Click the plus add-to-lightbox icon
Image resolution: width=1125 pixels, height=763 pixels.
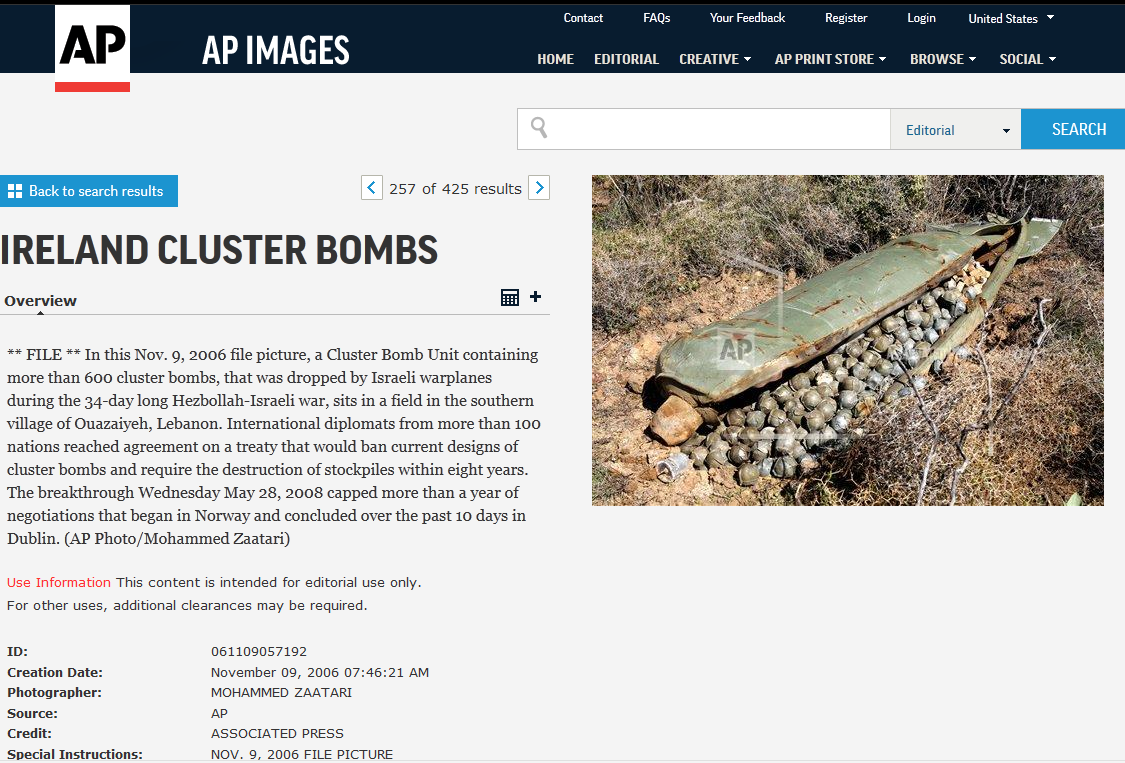[x=535, y=296]
